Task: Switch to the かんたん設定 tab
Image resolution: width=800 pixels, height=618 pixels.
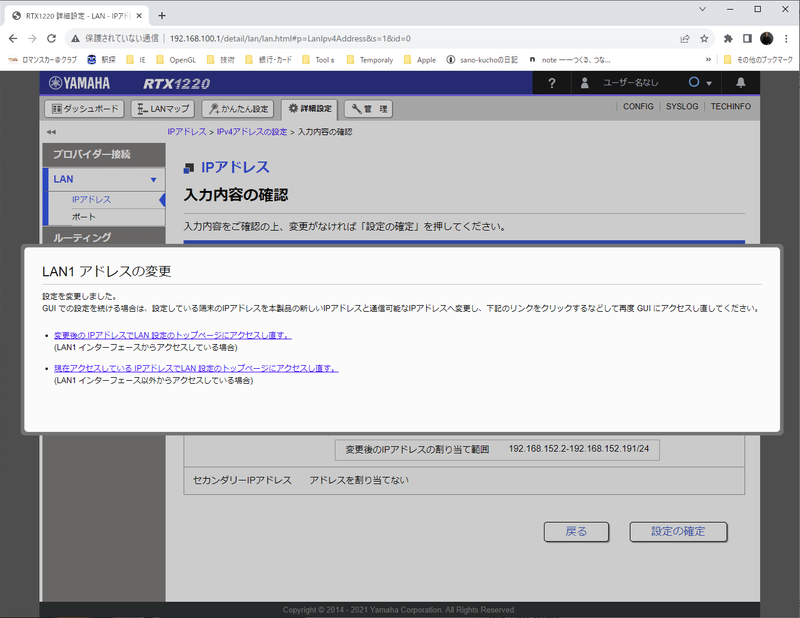Action: (x=238, y=109)
